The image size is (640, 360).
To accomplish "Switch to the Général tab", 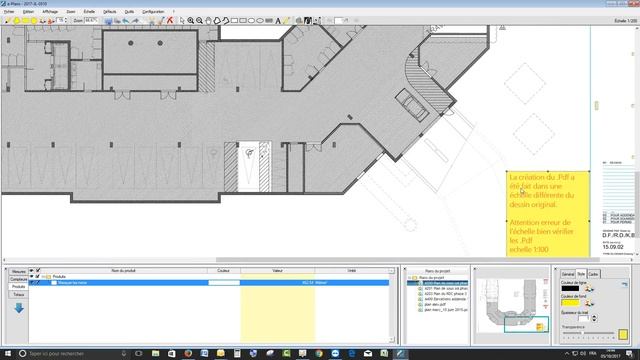I will click(x=567, y=274).
